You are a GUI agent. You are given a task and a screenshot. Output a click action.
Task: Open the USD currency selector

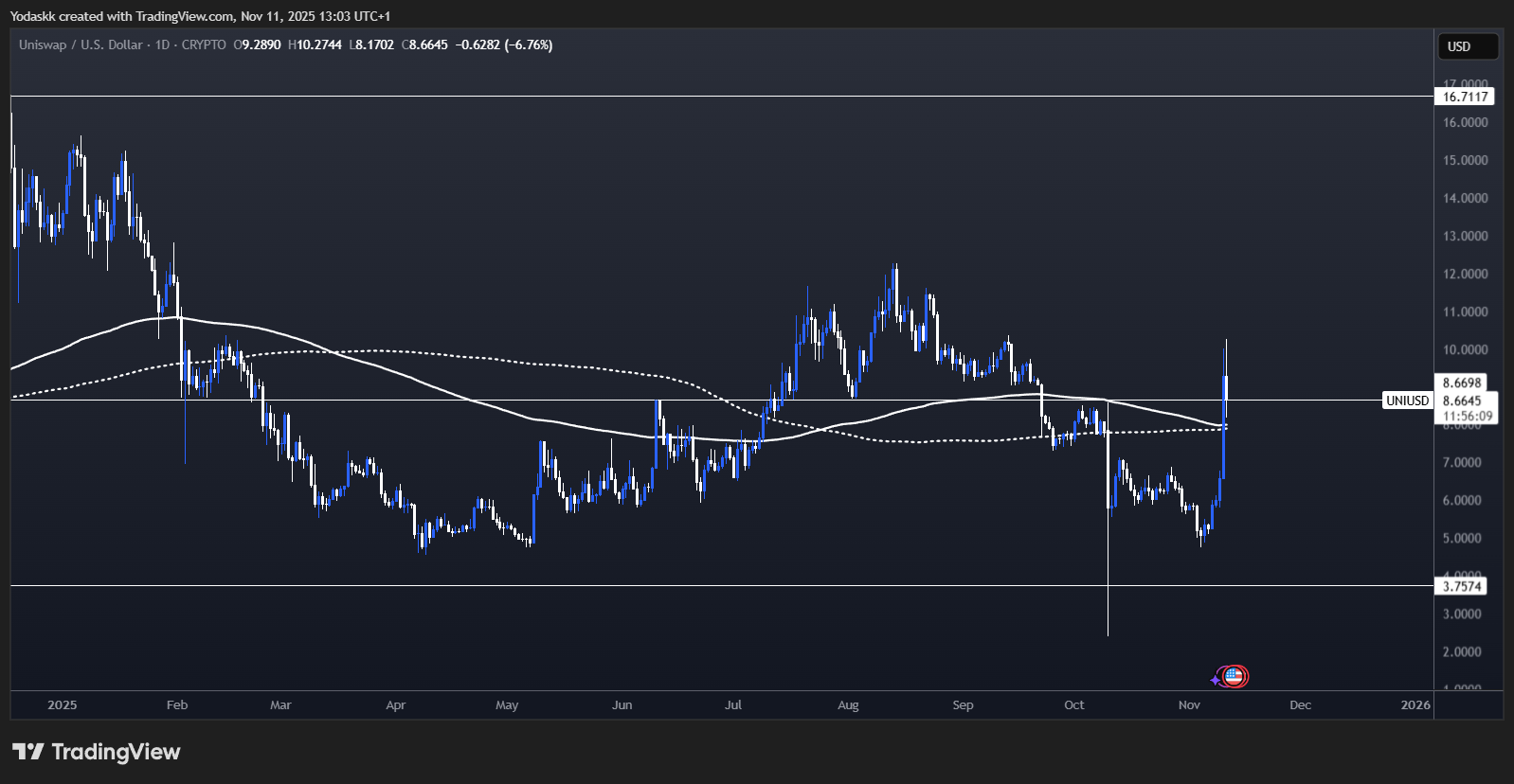pos(1468,46)
